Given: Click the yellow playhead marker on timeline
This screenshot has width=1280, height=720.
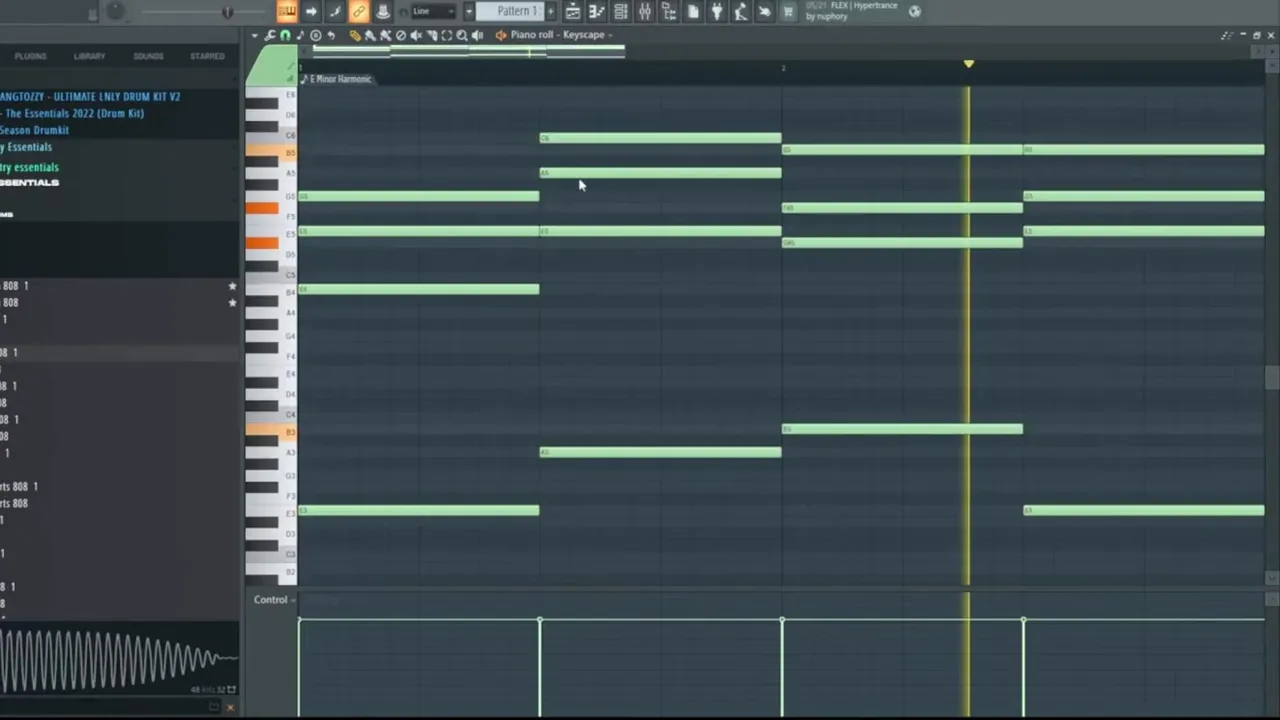Looking at the screenshot, I should [968, 64].
